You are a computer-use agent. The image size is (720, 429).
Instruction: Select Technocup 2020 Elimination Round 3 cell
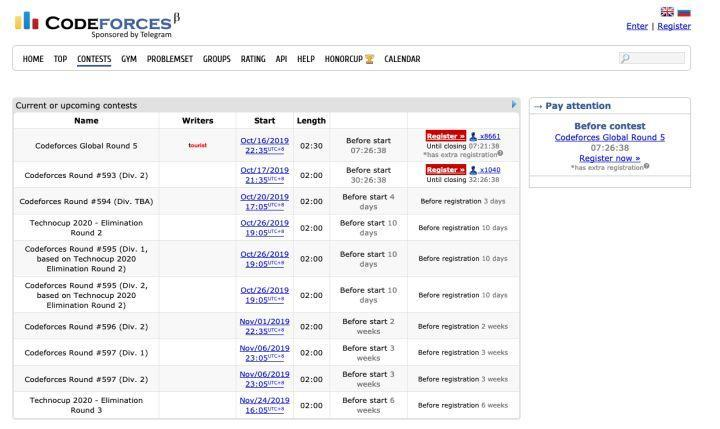(86, 405)
